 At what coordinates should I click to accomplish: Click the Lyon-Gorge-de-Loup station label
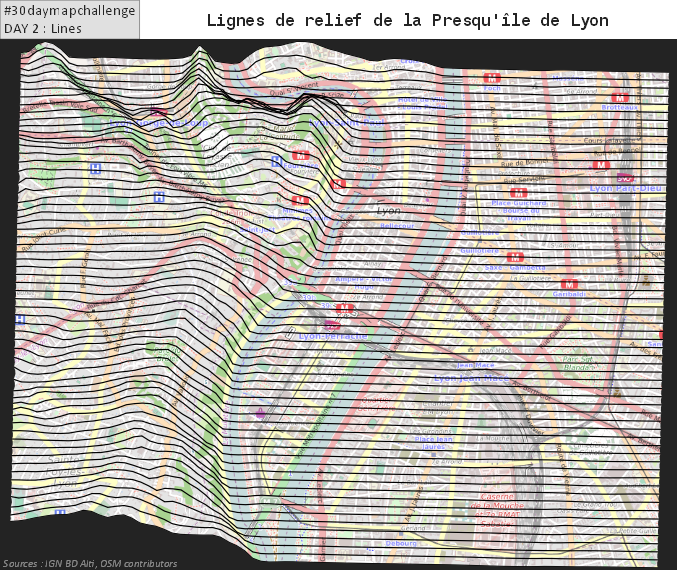click(x=159, y=123)
